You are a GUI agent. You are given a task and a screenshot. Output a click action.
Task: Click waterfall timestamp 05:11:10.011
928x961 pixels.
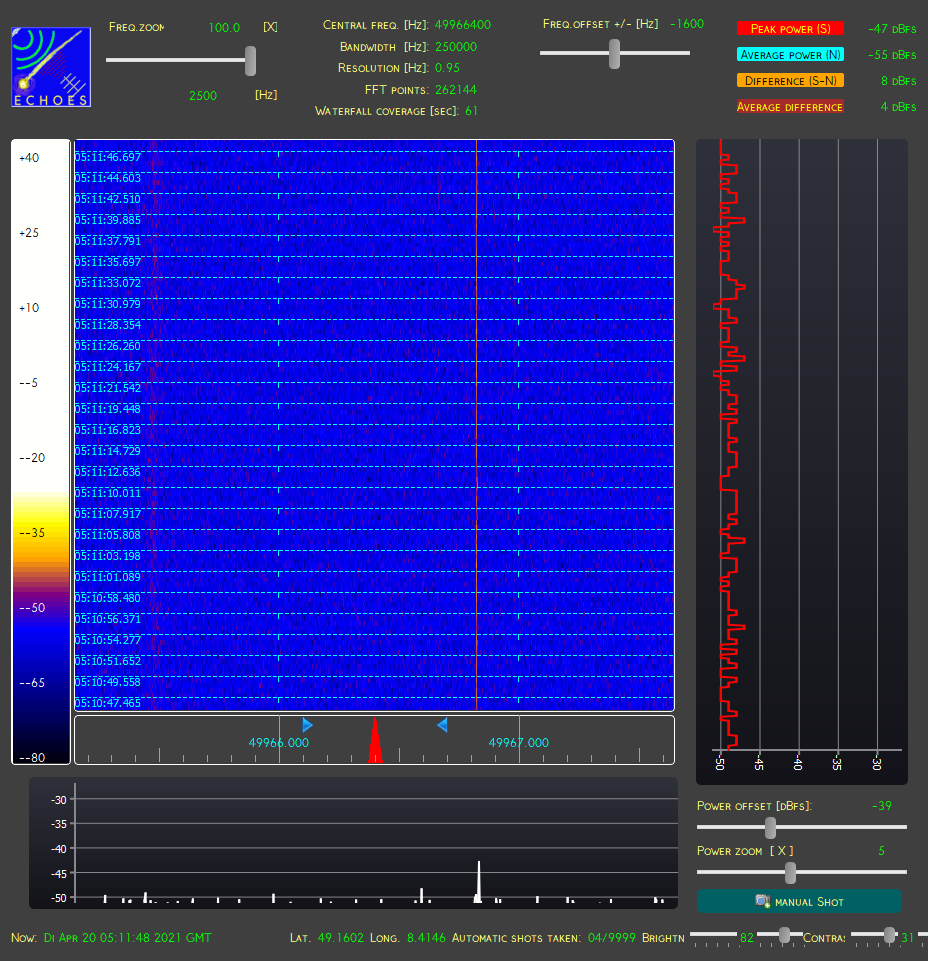click(x=108, y=493)
